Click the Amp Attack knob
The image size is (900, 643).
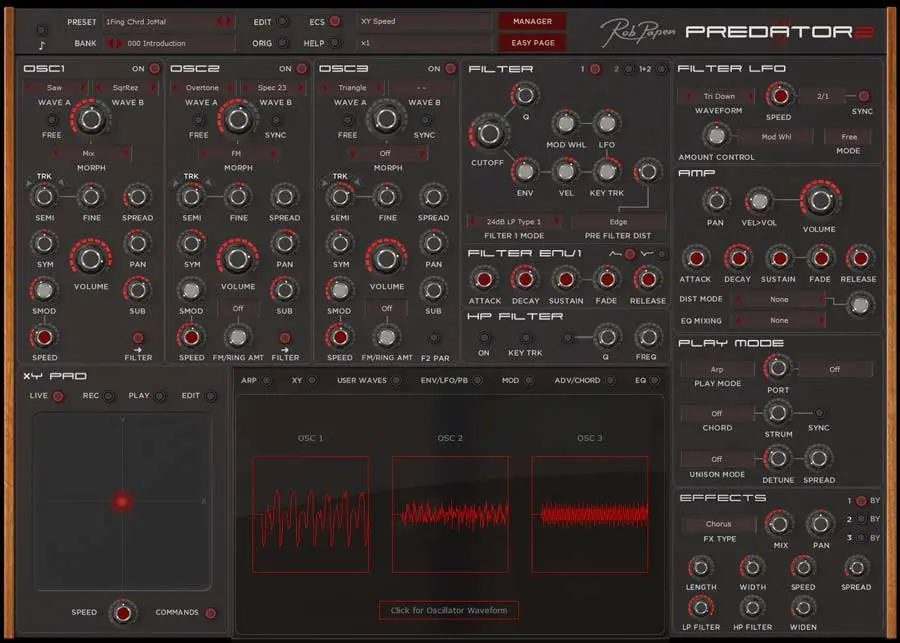696,258
